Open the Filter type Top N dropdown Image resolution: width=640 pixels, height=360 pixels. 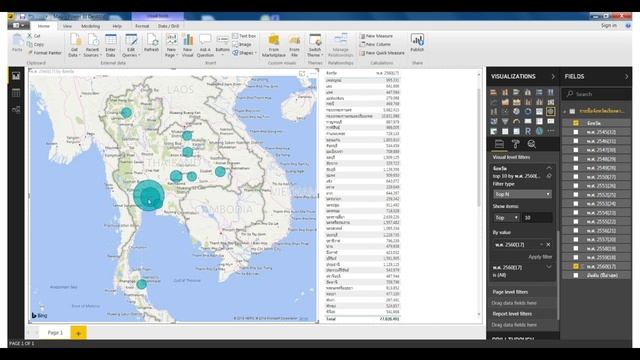tap(522, 194)
